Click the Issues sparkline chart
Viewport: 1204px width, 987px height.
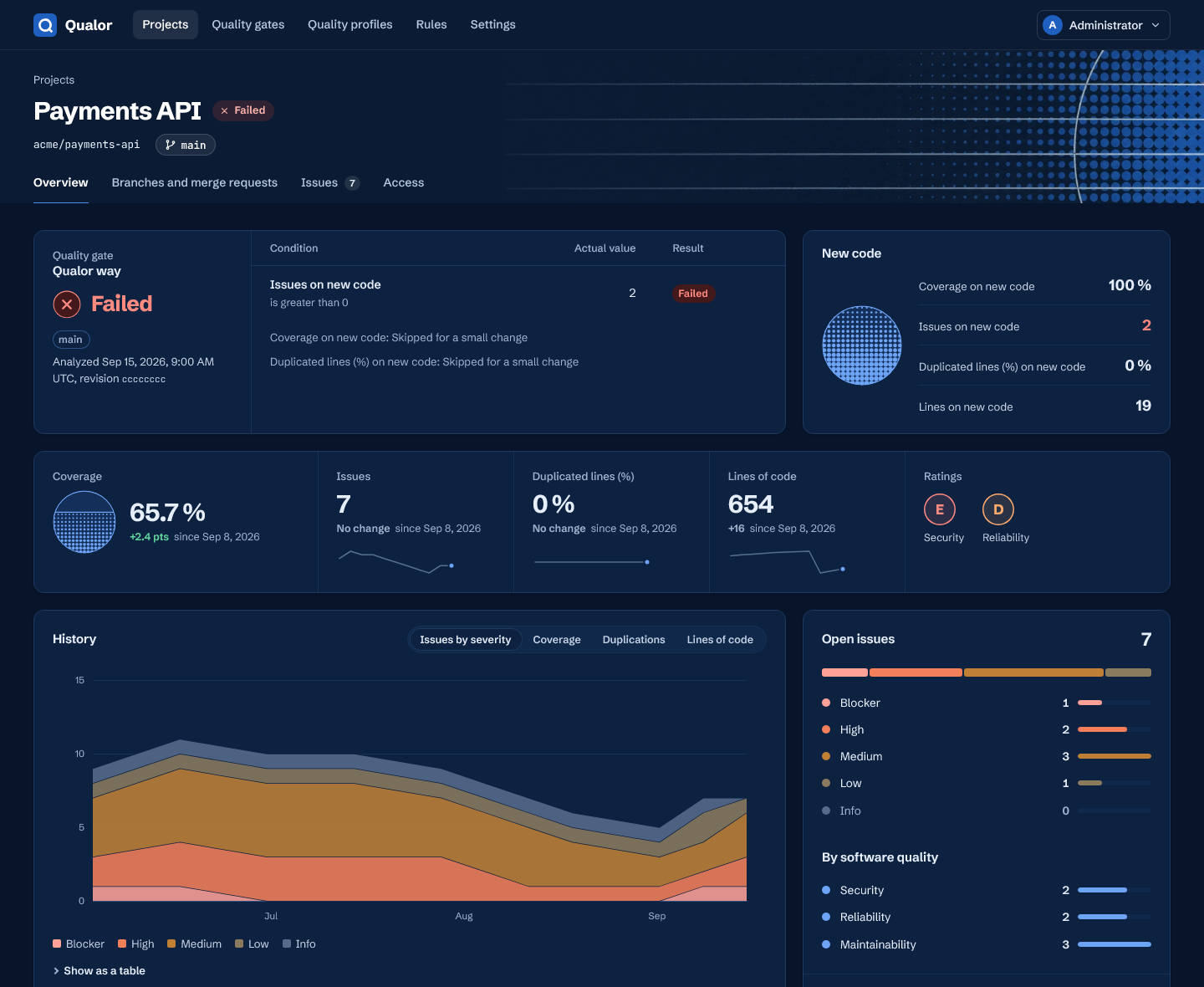tap(395, 562)
